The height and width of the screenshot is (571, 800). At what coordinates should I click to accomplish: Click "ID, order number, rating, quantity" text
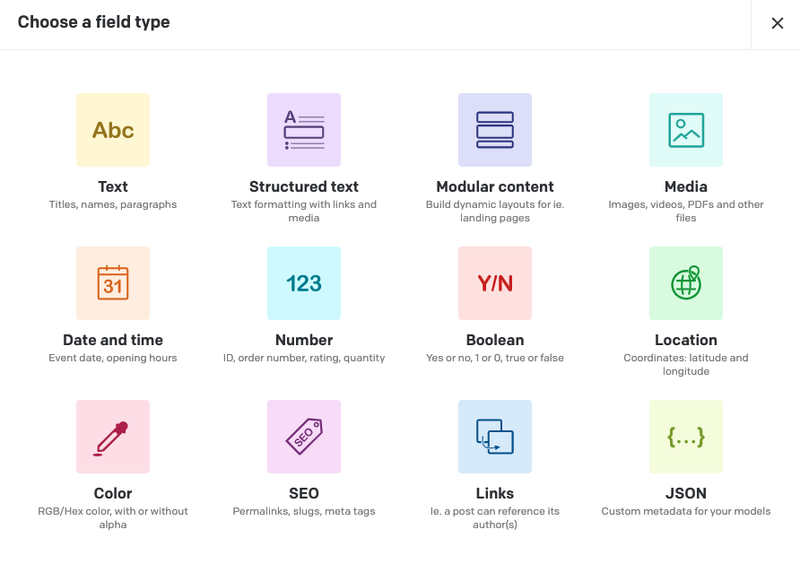pyautogui.click(x=304, y=358)
